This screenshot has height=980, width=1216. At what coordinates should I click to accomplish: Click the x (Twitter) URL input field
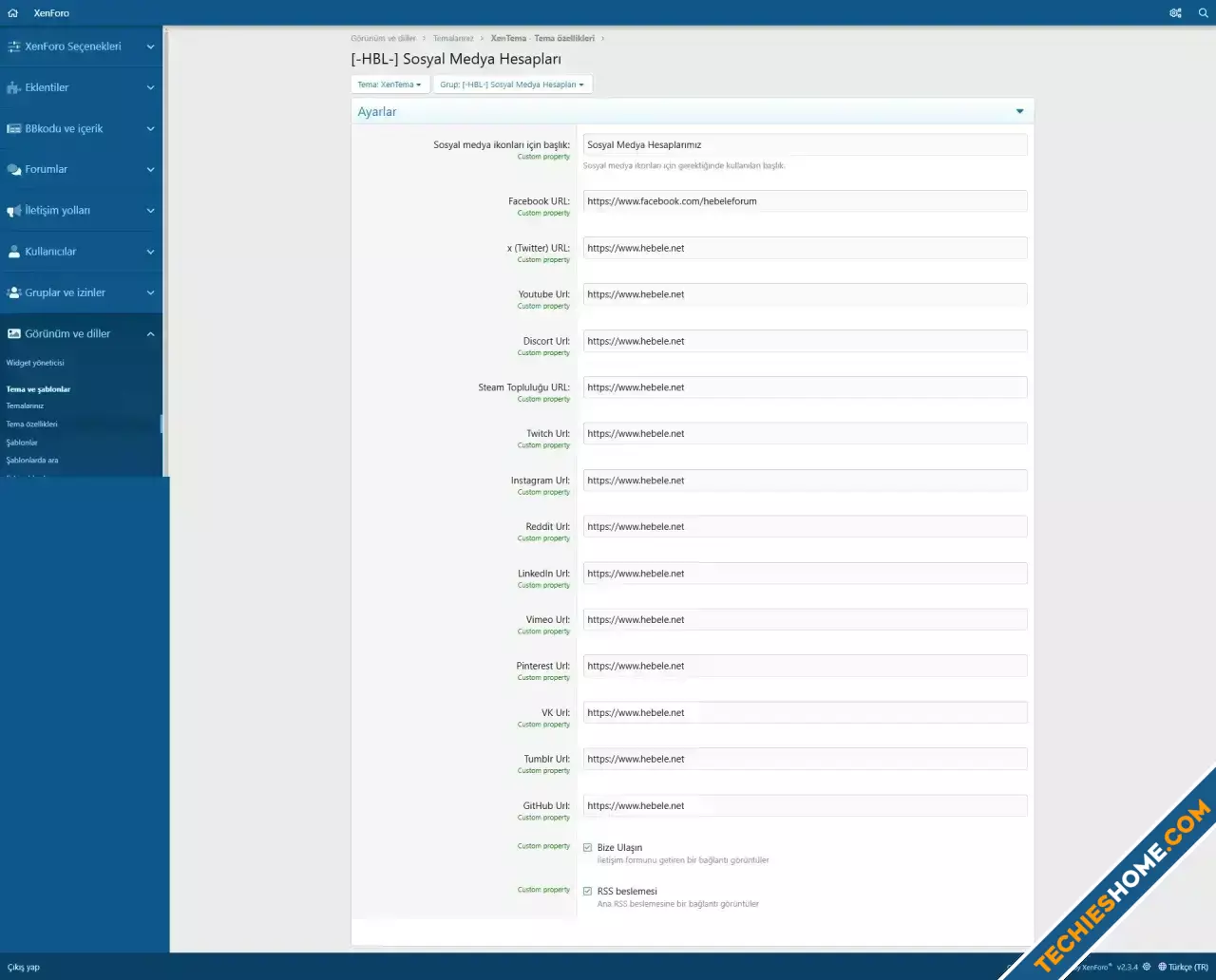[805, 248]
